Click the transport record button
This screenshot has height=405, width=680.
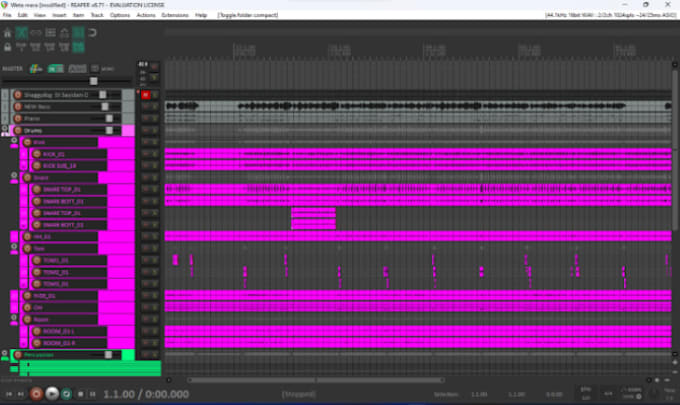tap(36, 394)
